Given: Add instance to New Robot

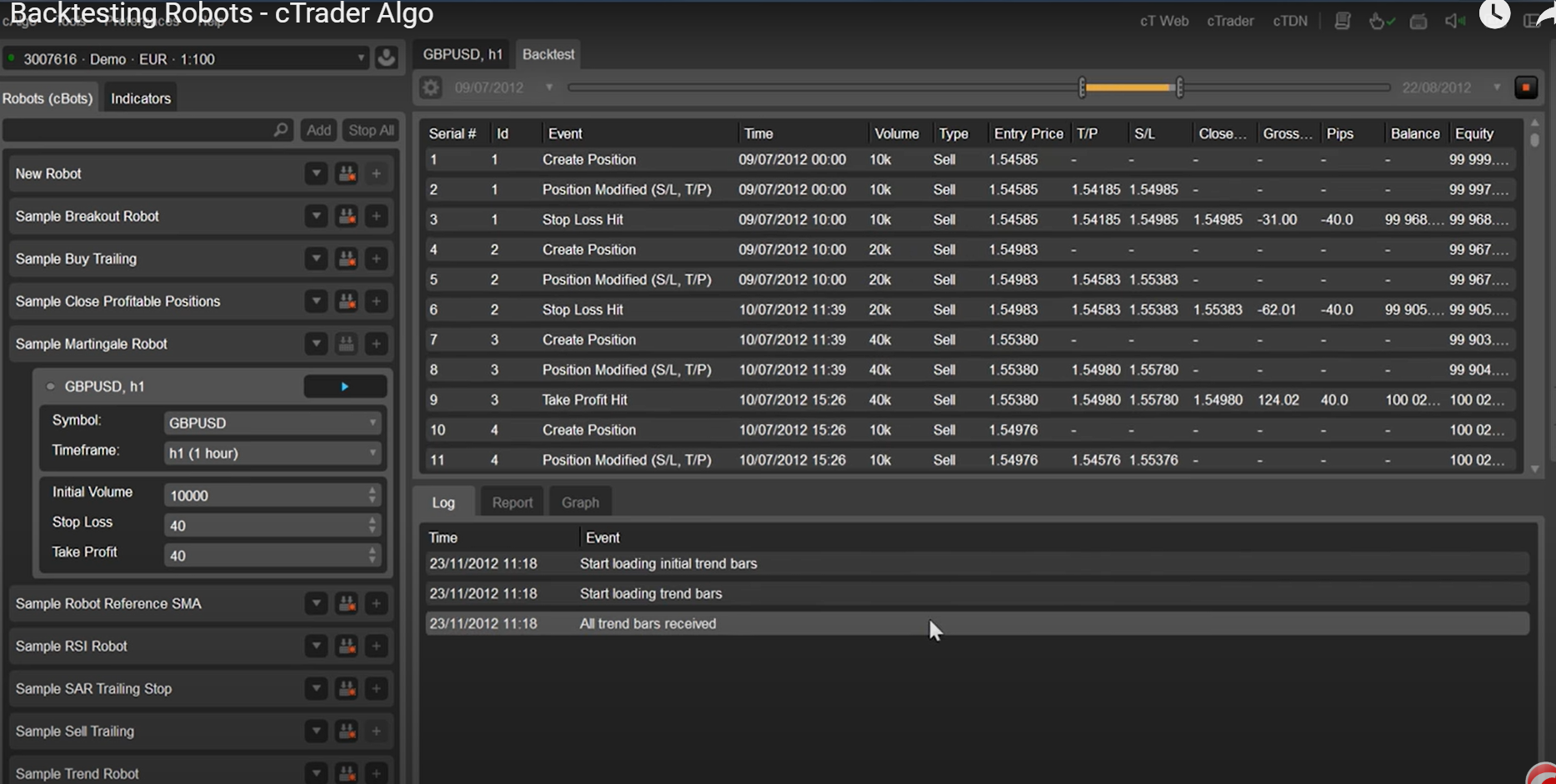Looking at the screenshot, I should (377, 173).
